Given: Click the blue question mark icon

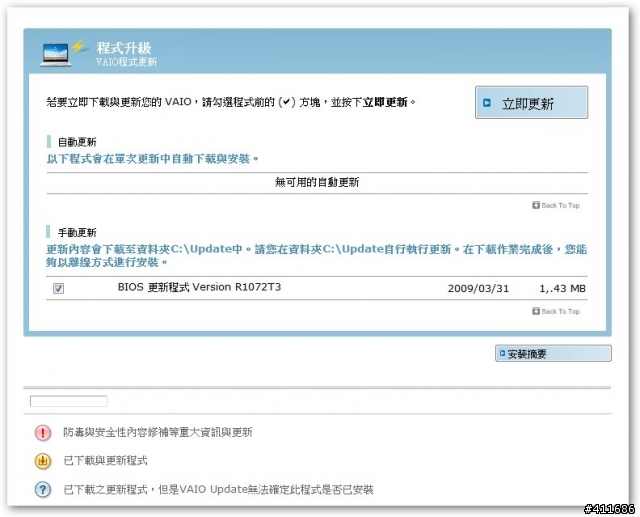Looking at the screenshot, I should click(43, 490).
